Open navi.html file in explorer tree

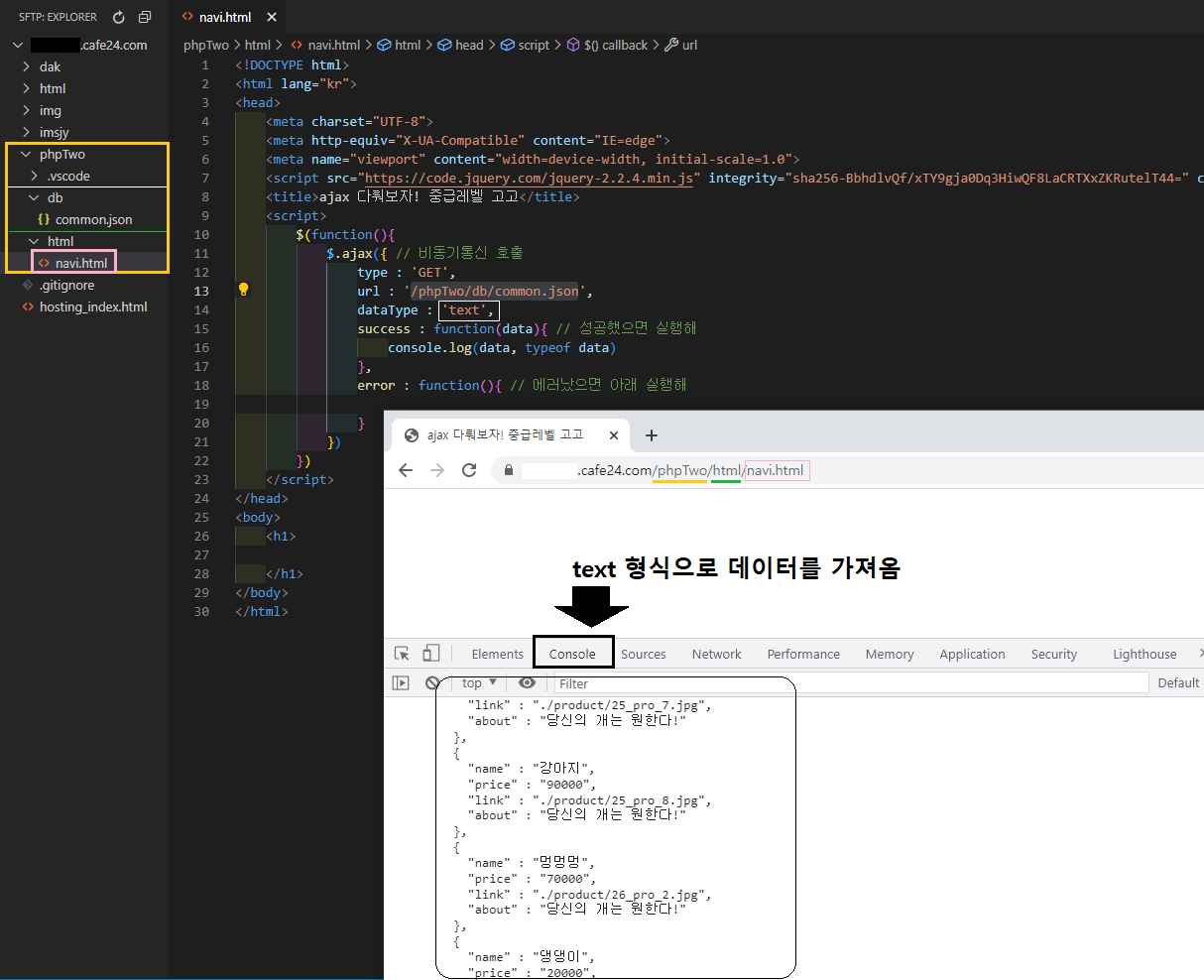point(81,263)
